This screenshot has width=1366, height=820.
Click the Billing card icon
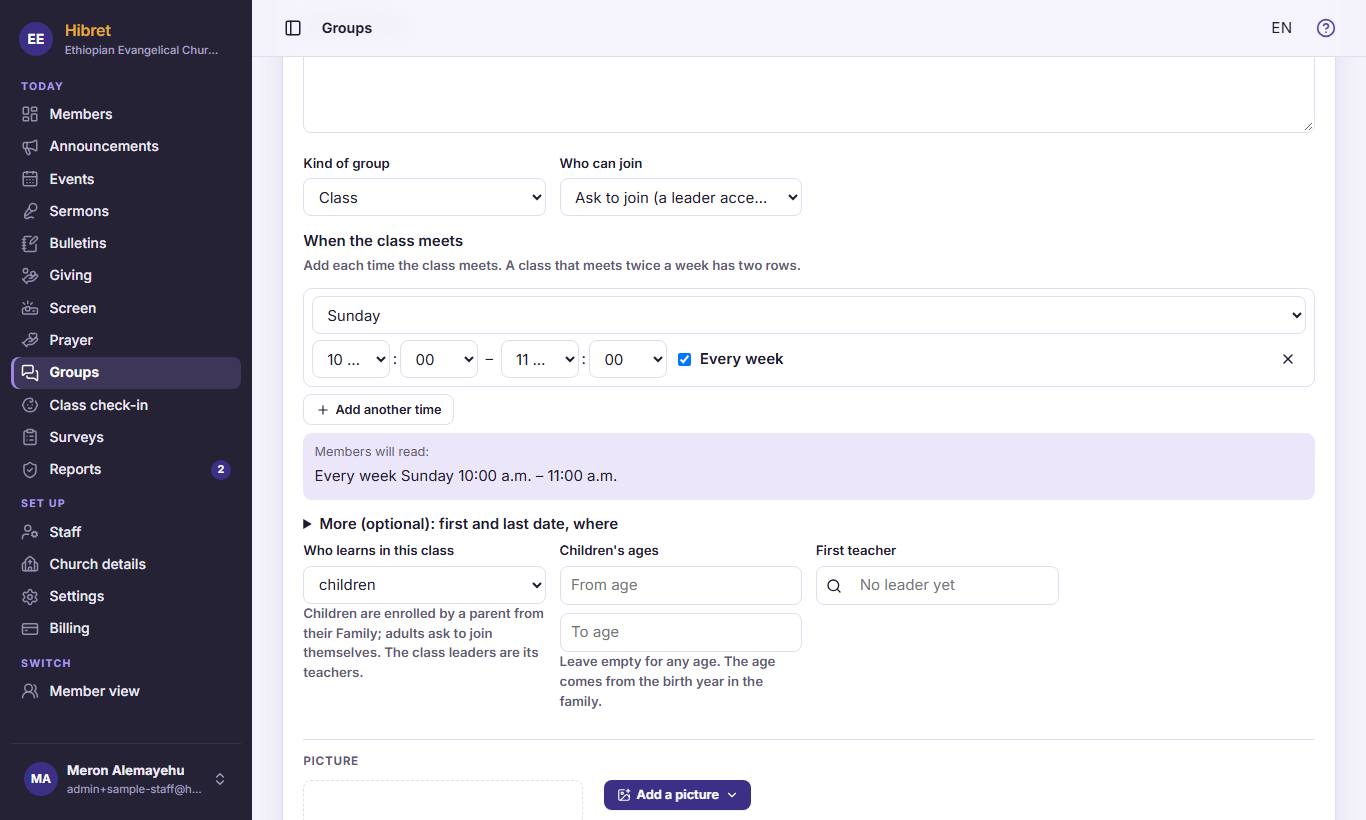pyautogui.click(x=30, y=628)
